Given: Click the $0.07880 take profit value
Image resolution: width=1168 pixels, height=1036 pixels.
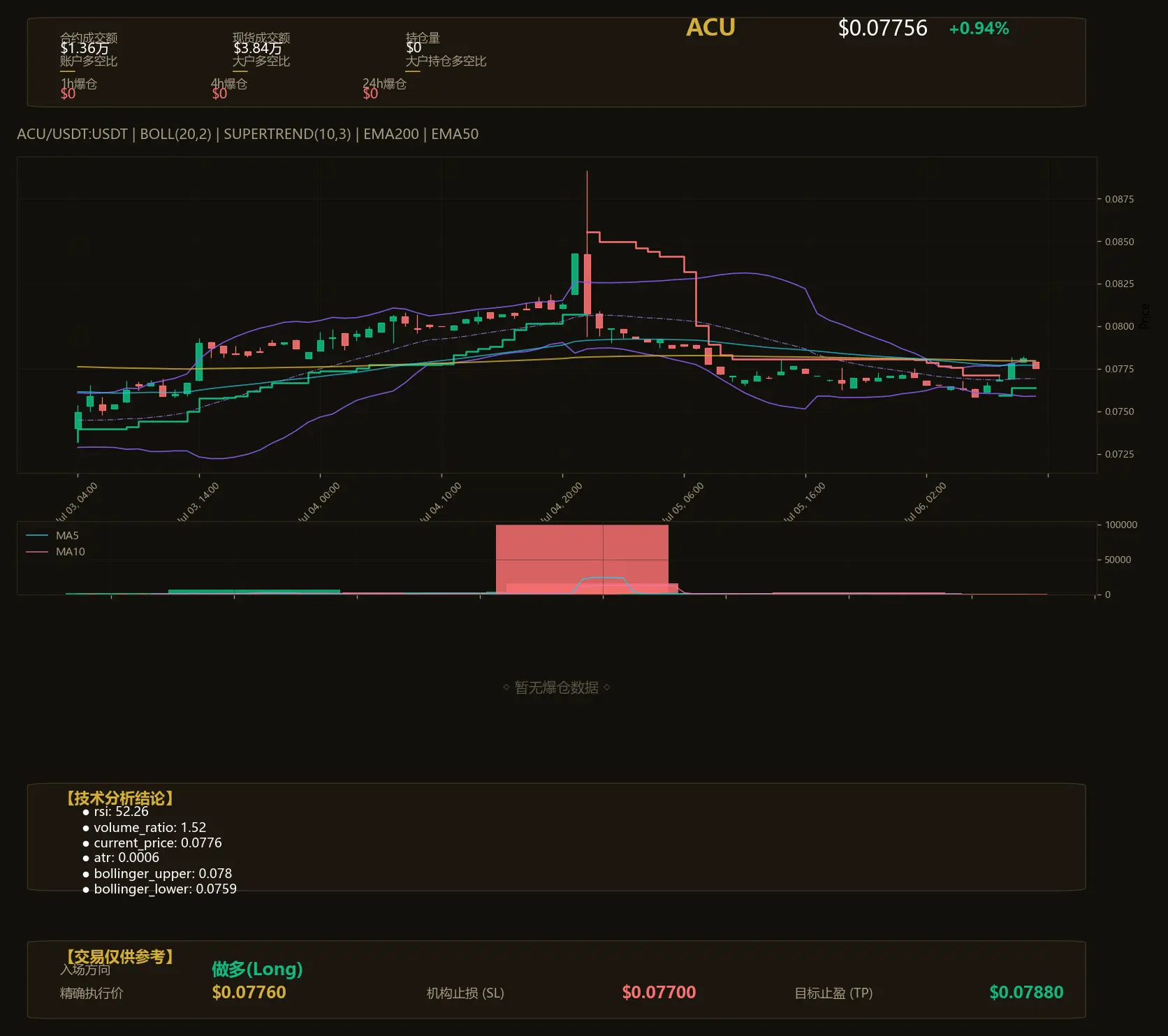Looking at the screenshot, I should click(1026, 992).
